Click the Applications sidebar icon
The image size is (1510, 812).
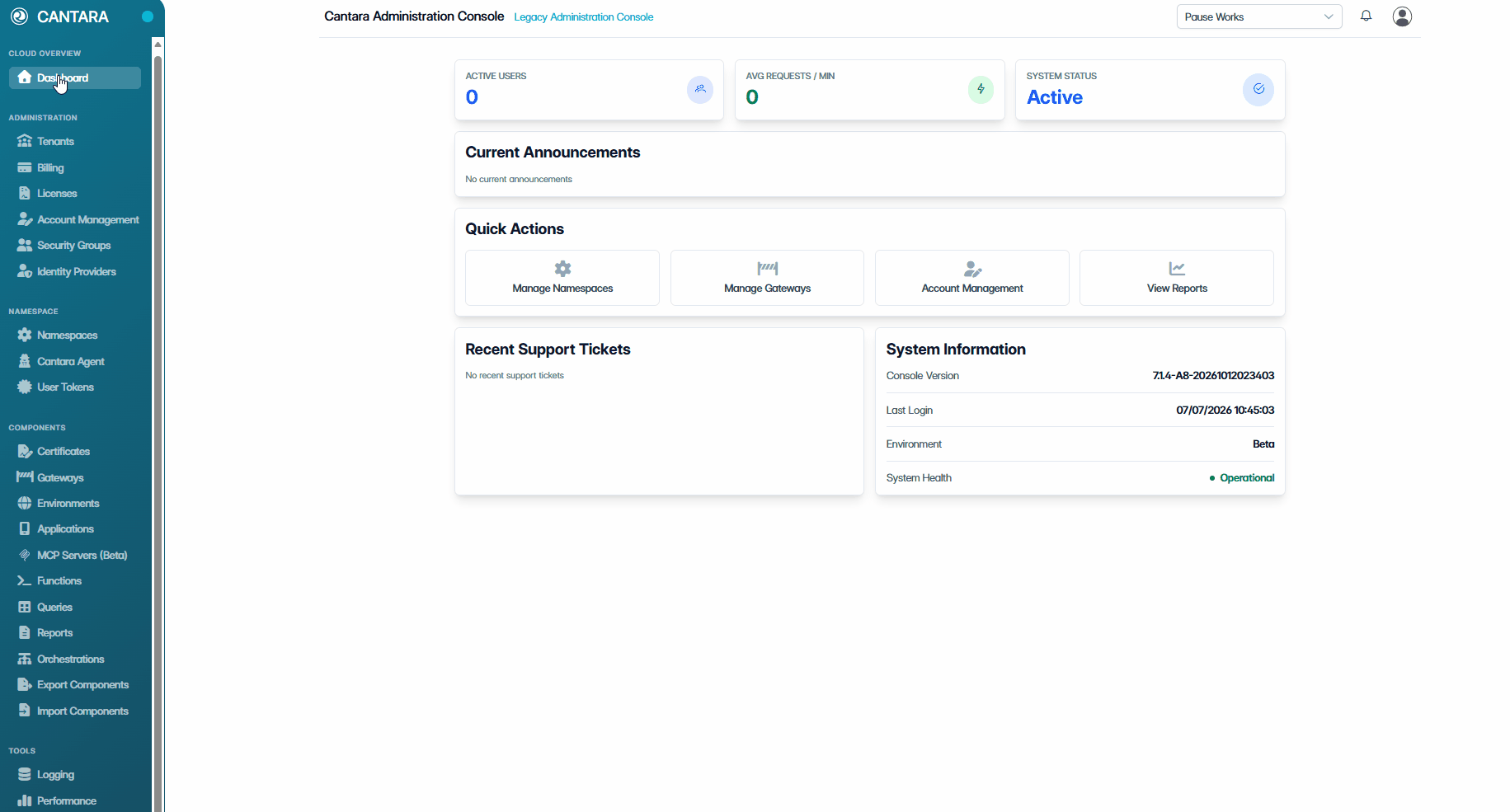(25, 528)
